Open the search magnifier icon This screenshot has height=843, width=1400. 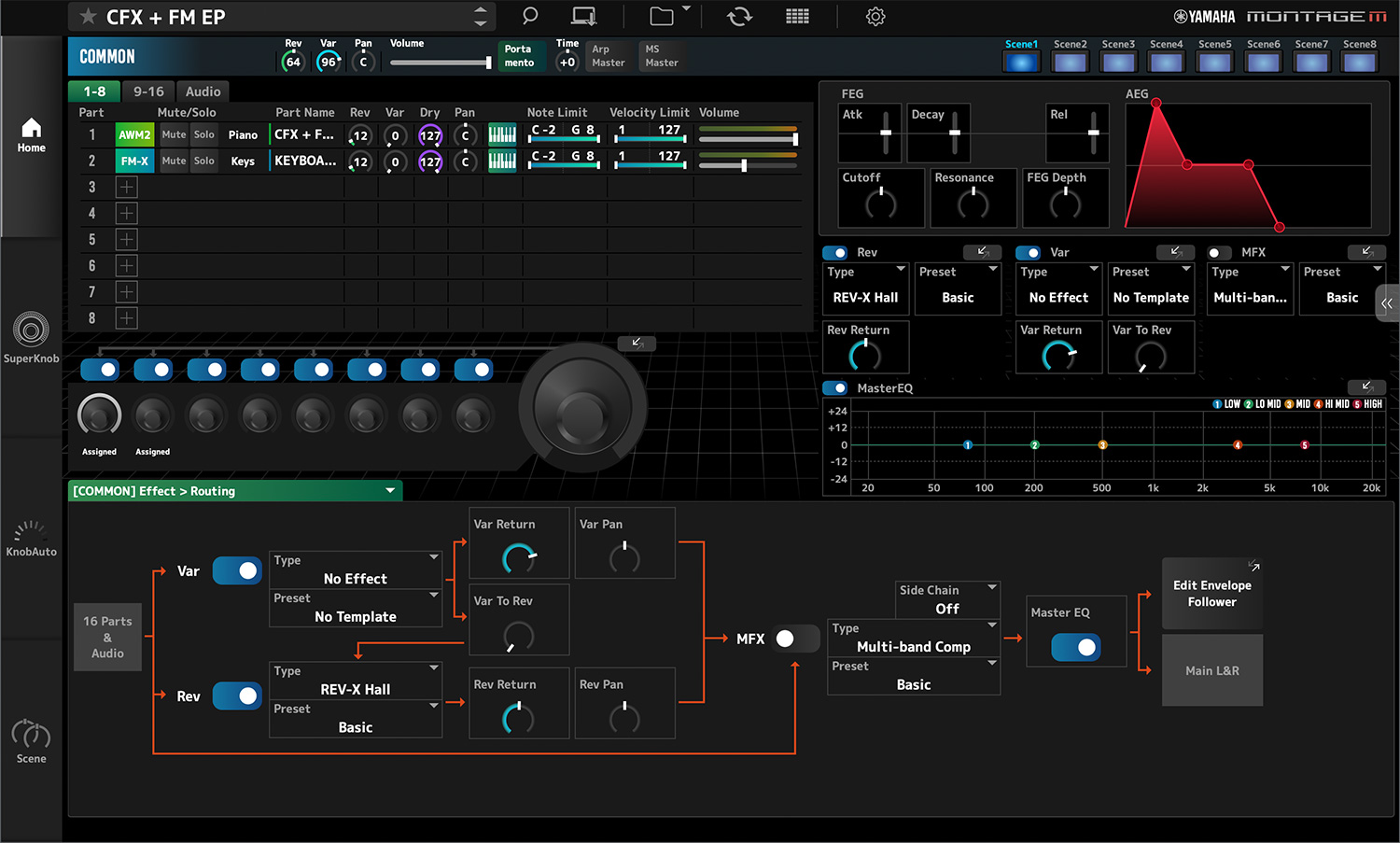530,16
